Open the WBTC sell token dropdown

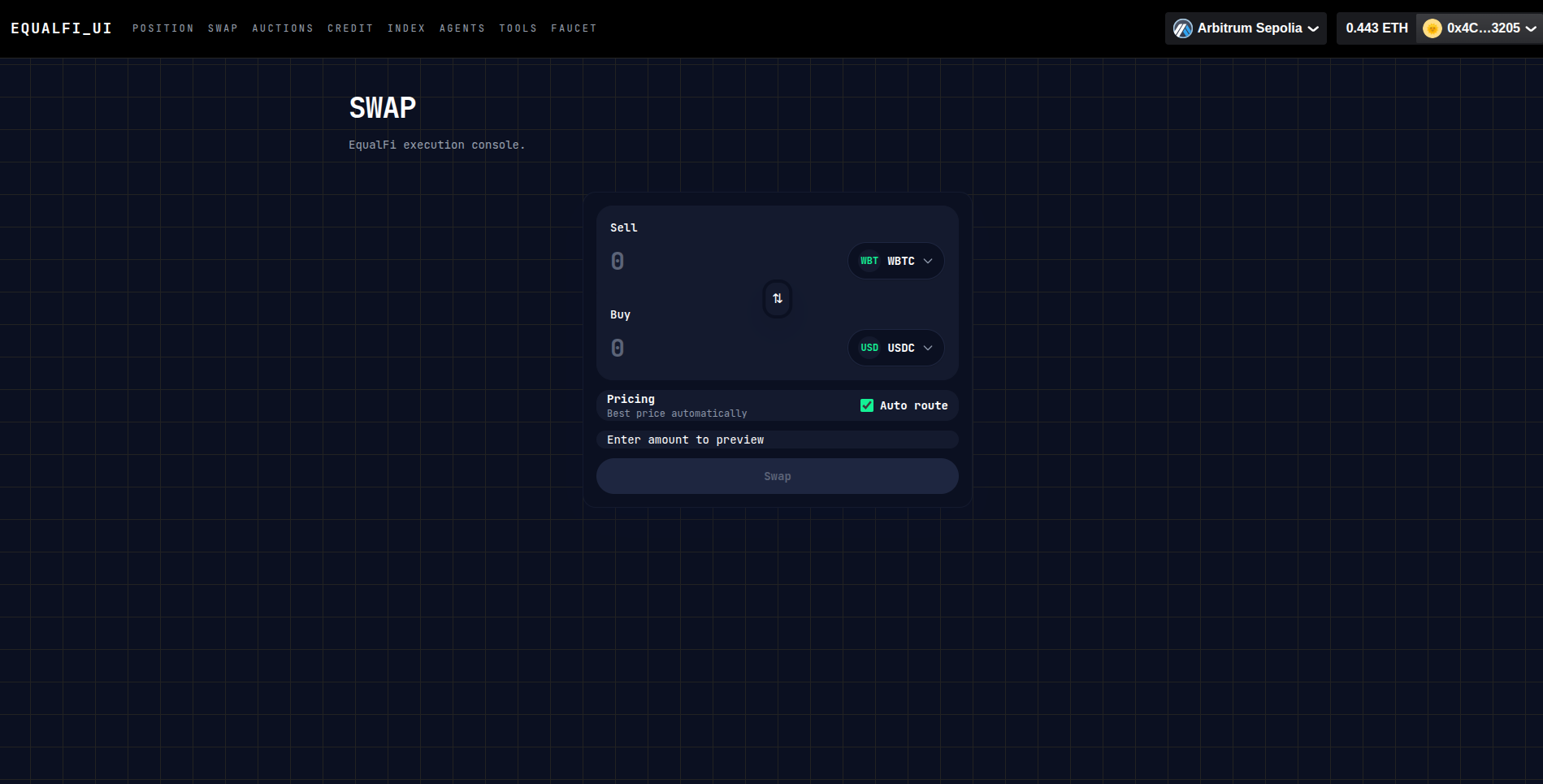[896, 261]
